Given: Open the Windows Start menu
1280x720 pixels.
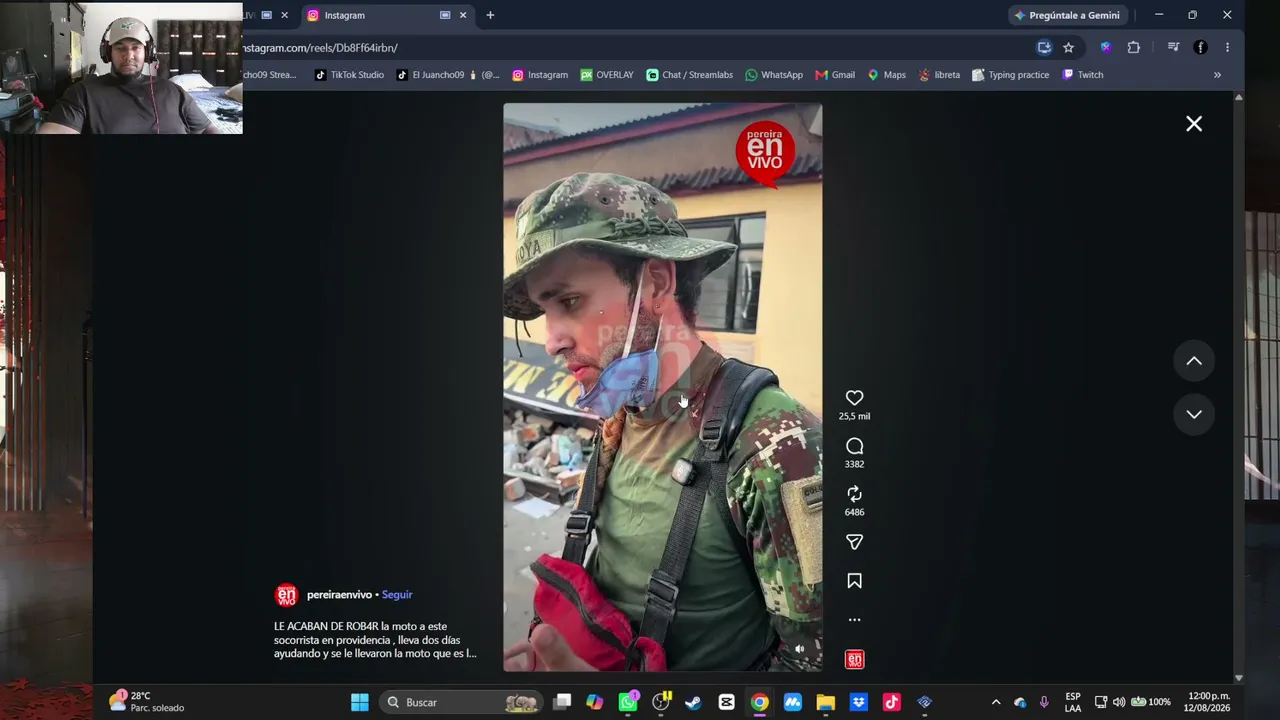Looking at the screenshot, I should 360,702.
